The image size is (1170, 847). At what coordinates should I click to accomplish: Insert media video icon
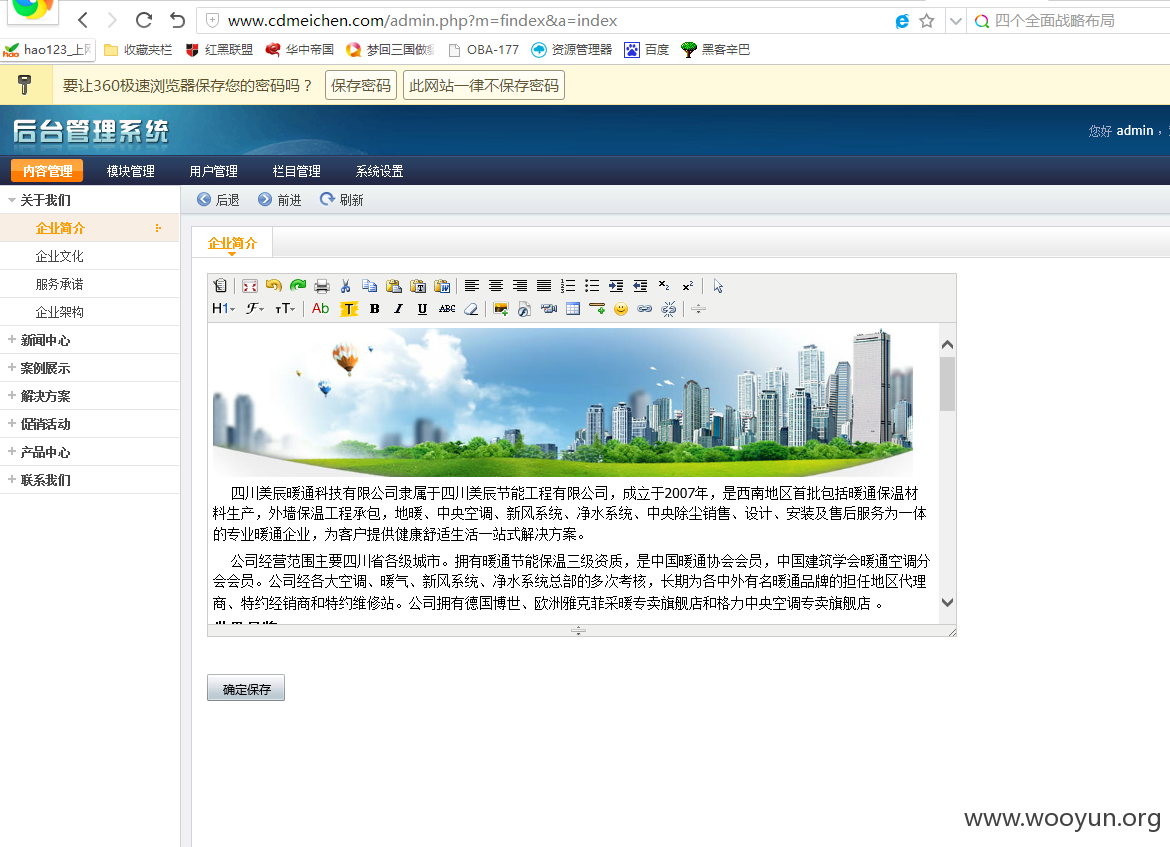click(x=549, y=309)
